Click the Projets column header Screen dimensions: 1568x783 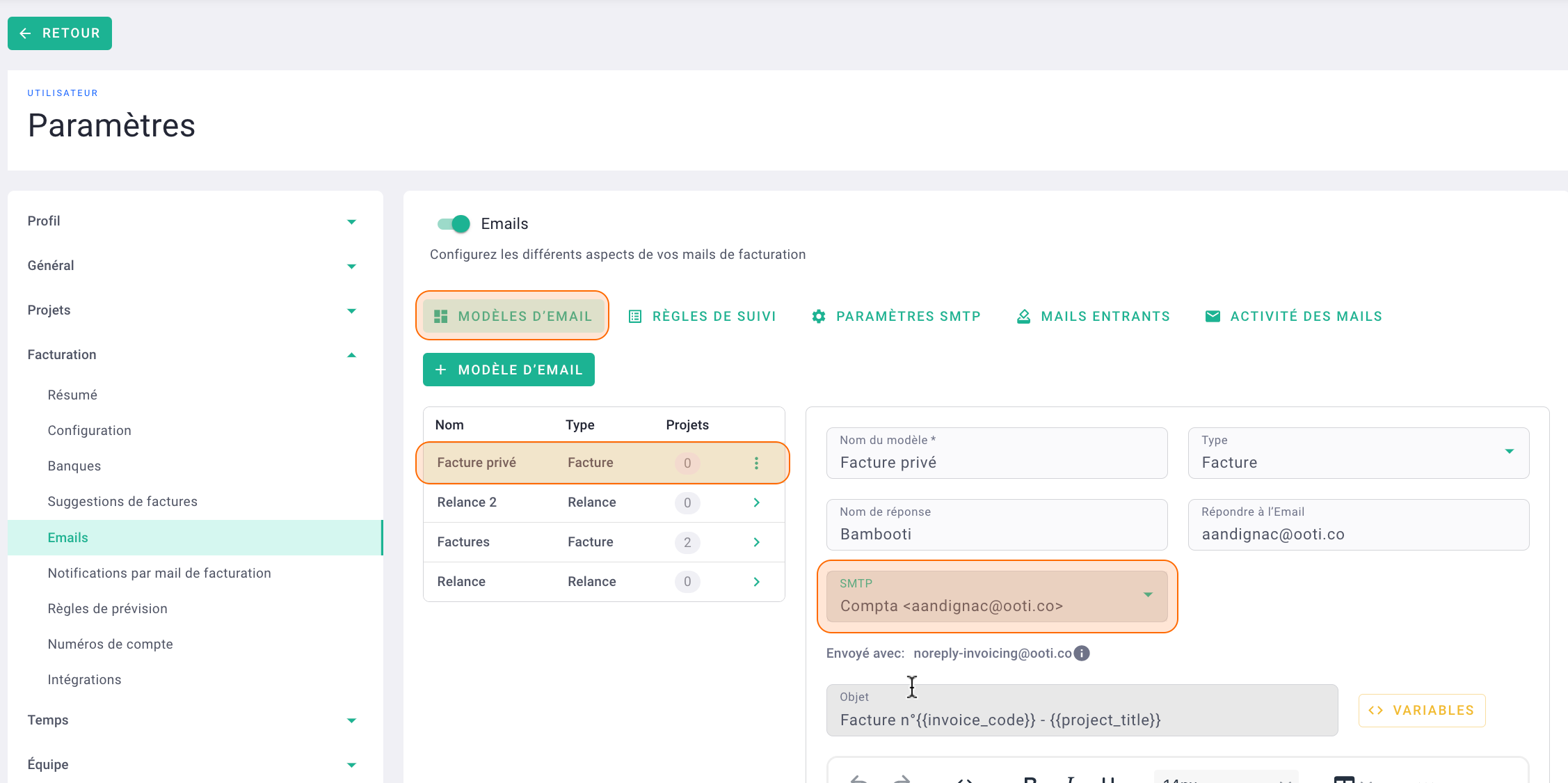(x=687, y=425)
